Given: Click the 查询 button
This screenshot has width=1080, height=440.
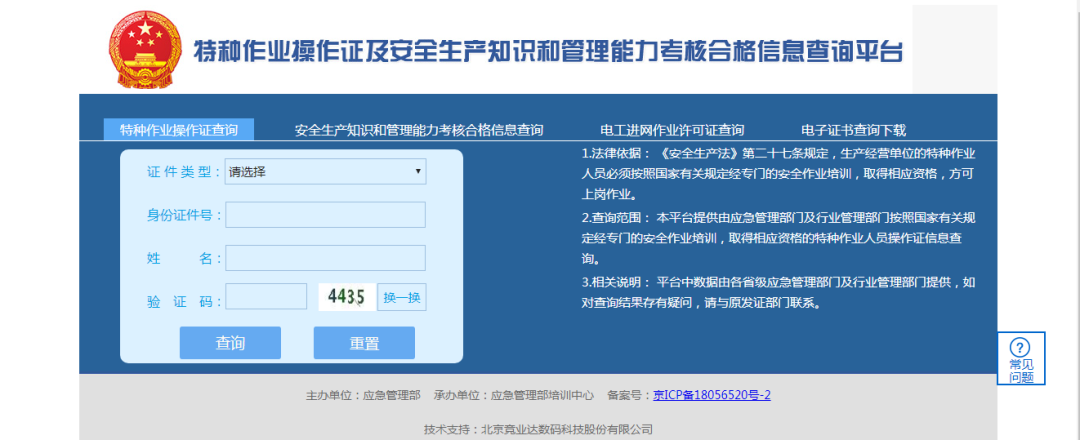Looking at the screenshot, I should (230, 343).
